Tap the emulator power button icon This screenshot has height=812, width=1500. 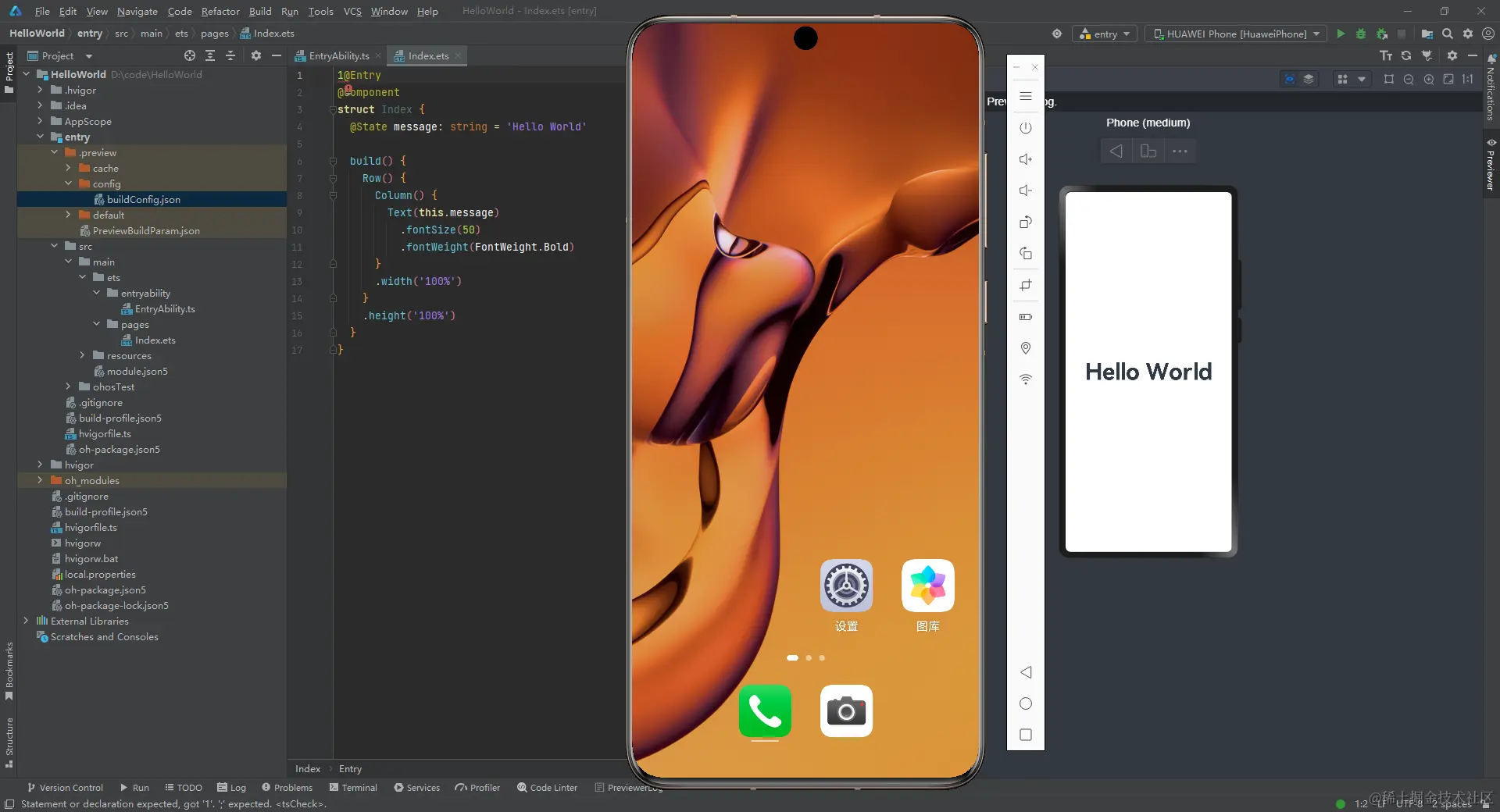(x=1026, y=127)
